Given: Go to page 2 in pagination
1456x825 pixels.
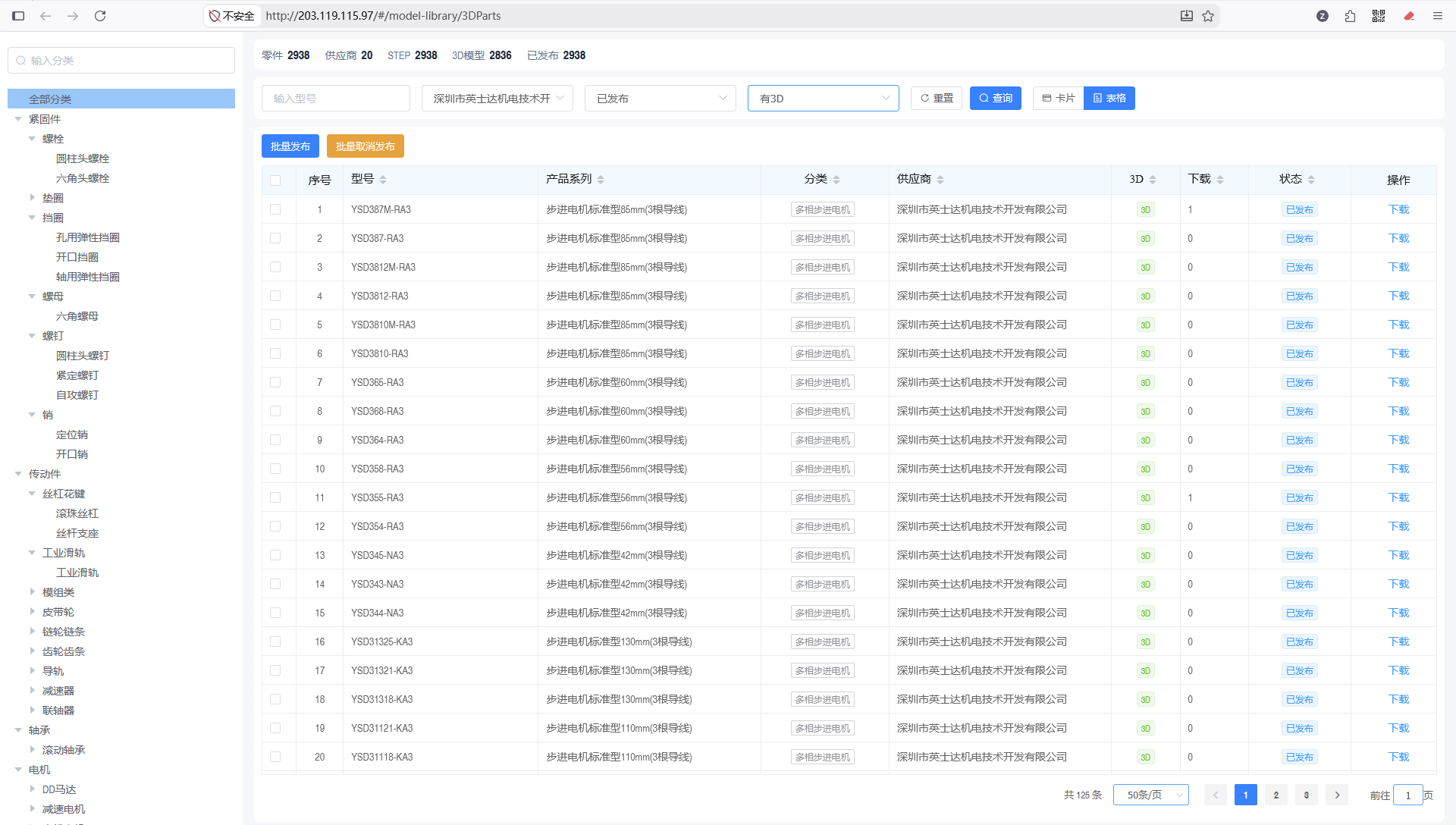Looking at the screenshot, I should click(1276, 795).
